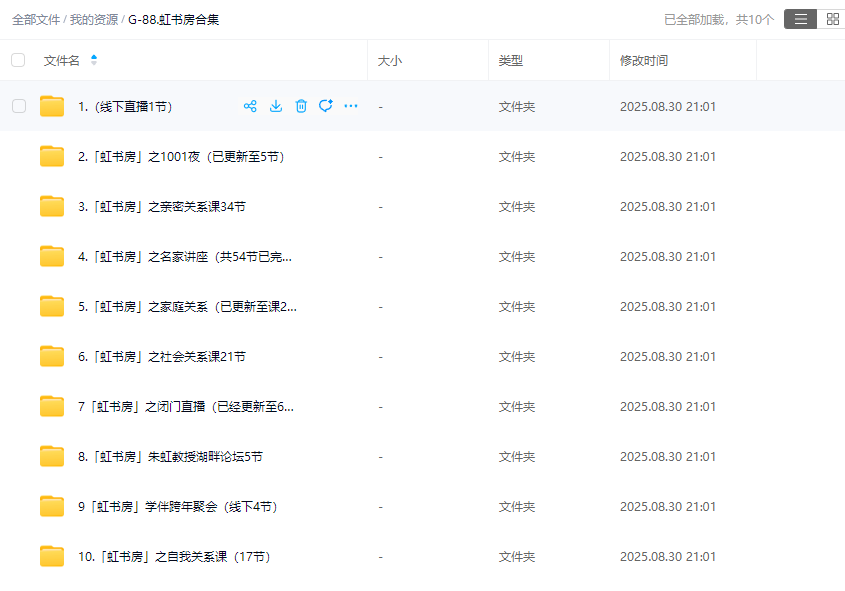The image size is (845, 591).
Task: Tick the select-all checkbox in the header
Action: click(18, 60)
